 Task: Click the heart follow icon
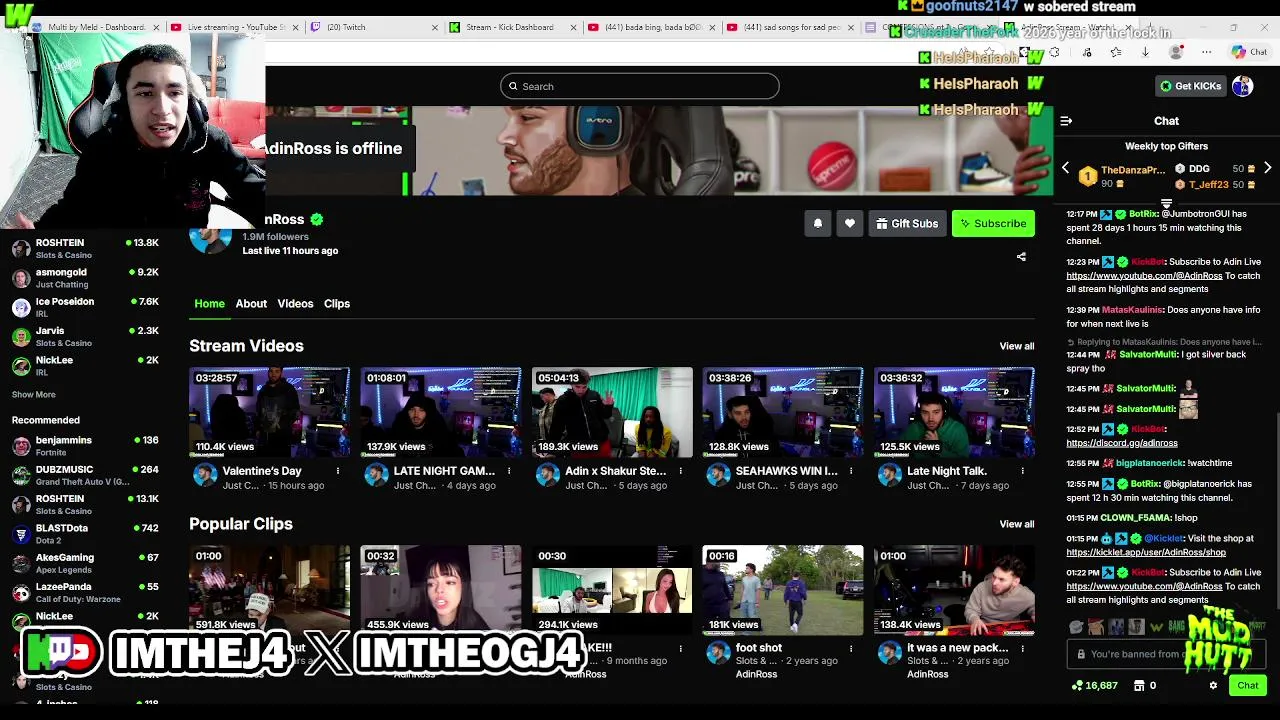click(x=850, y=224)
